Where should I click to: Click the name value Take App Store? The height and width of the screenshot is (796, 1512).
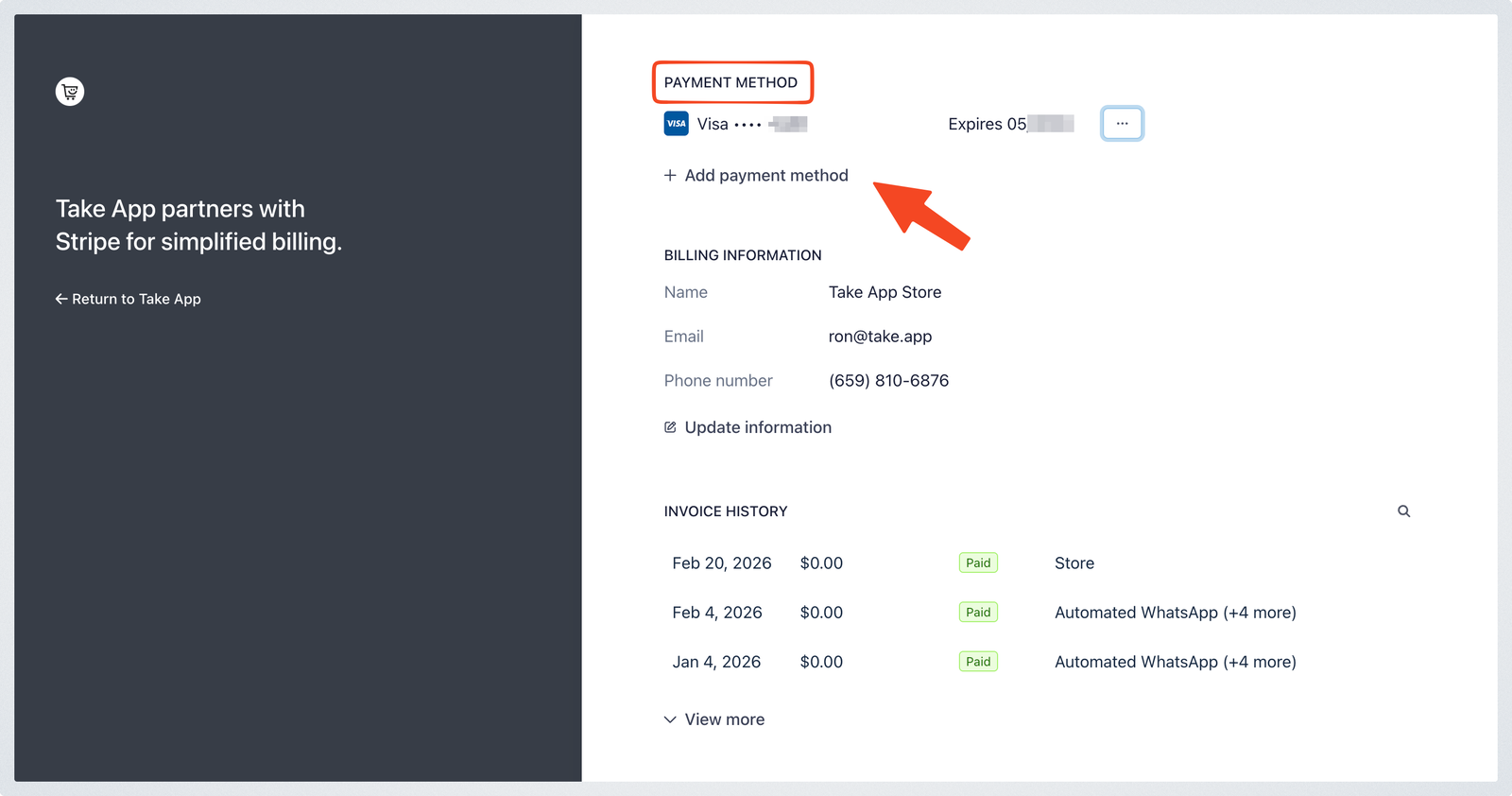885,292
